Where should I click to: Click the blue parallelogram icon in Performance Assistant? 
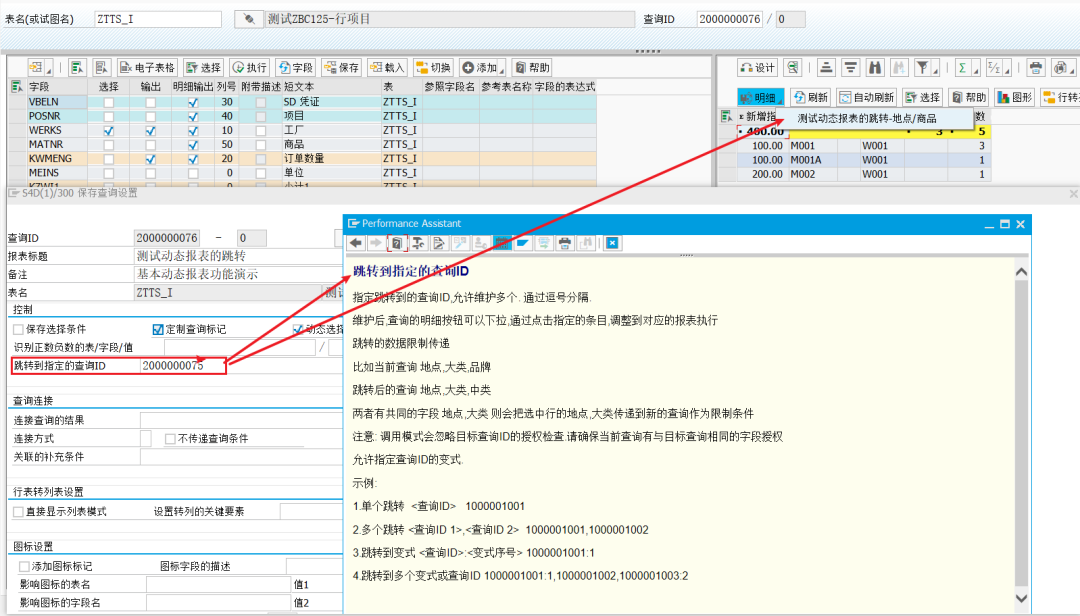pos(523,243)
